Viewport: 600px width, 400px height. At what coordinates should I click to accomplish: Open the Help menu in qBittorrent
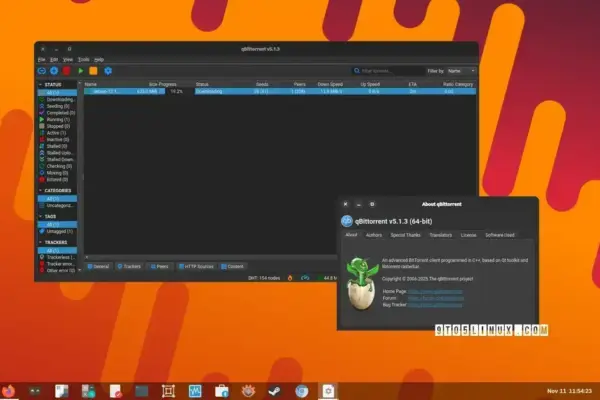99,60
